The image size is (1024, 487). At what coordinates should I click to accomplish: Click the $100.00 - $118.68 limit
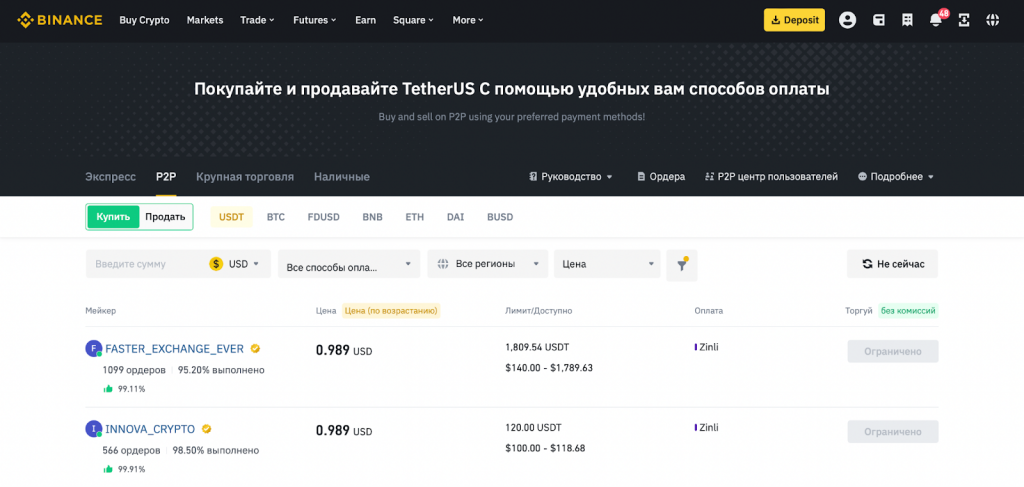point(545,448)
